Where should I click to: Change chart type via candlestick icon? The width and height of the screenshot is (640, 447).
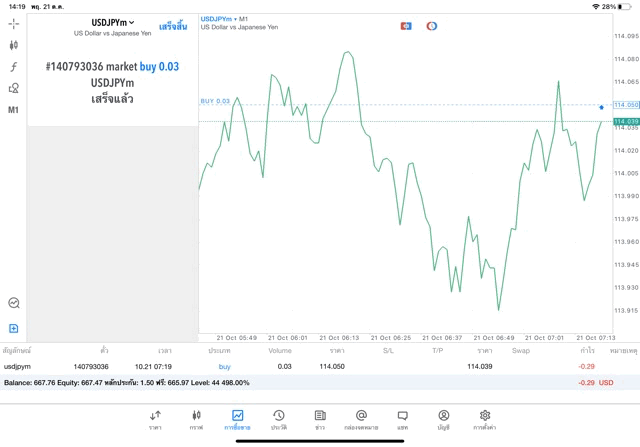(x=14, y=45)
